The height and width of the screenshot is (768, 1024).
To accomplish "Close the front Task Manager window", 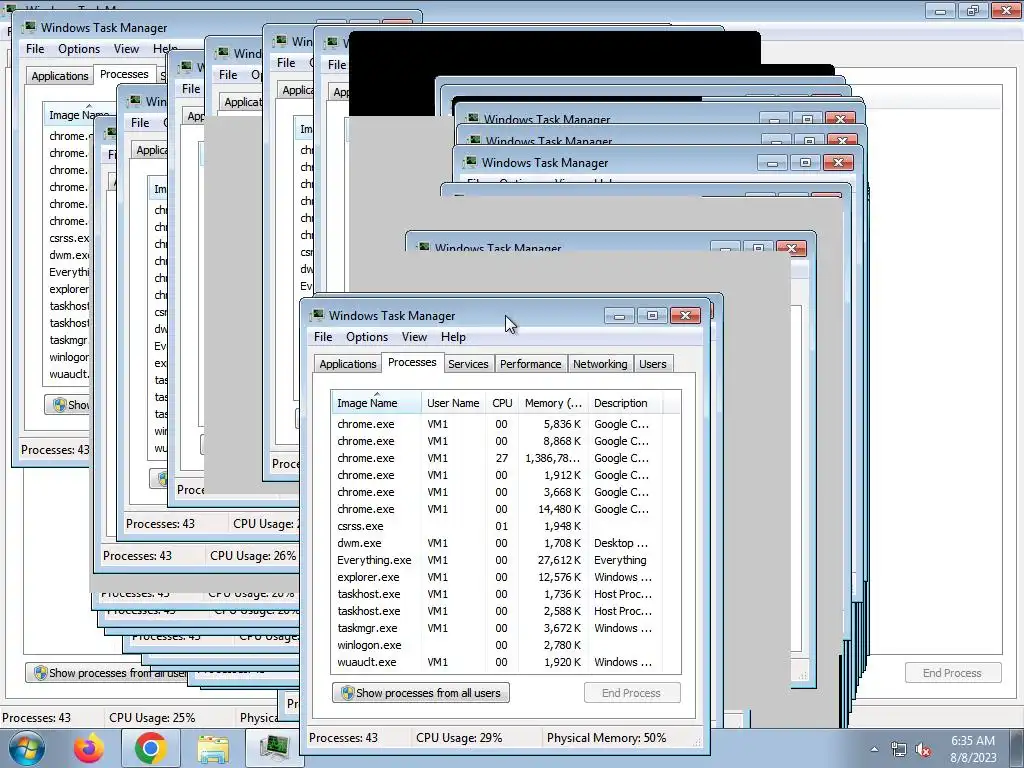I will (x=685, y=315).
